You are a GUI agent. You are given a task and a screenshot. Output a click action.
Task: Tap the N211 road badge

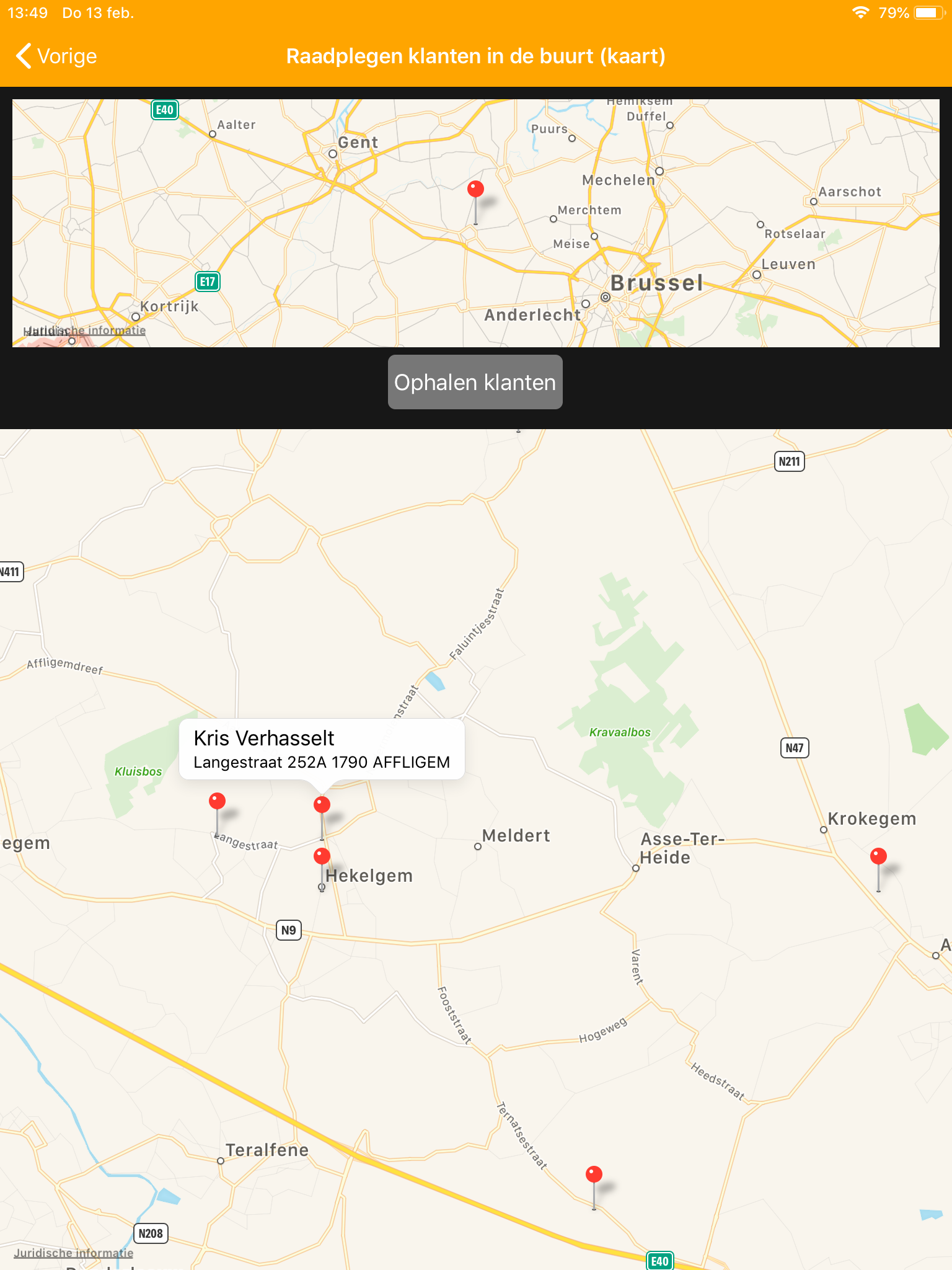(790, 461)
